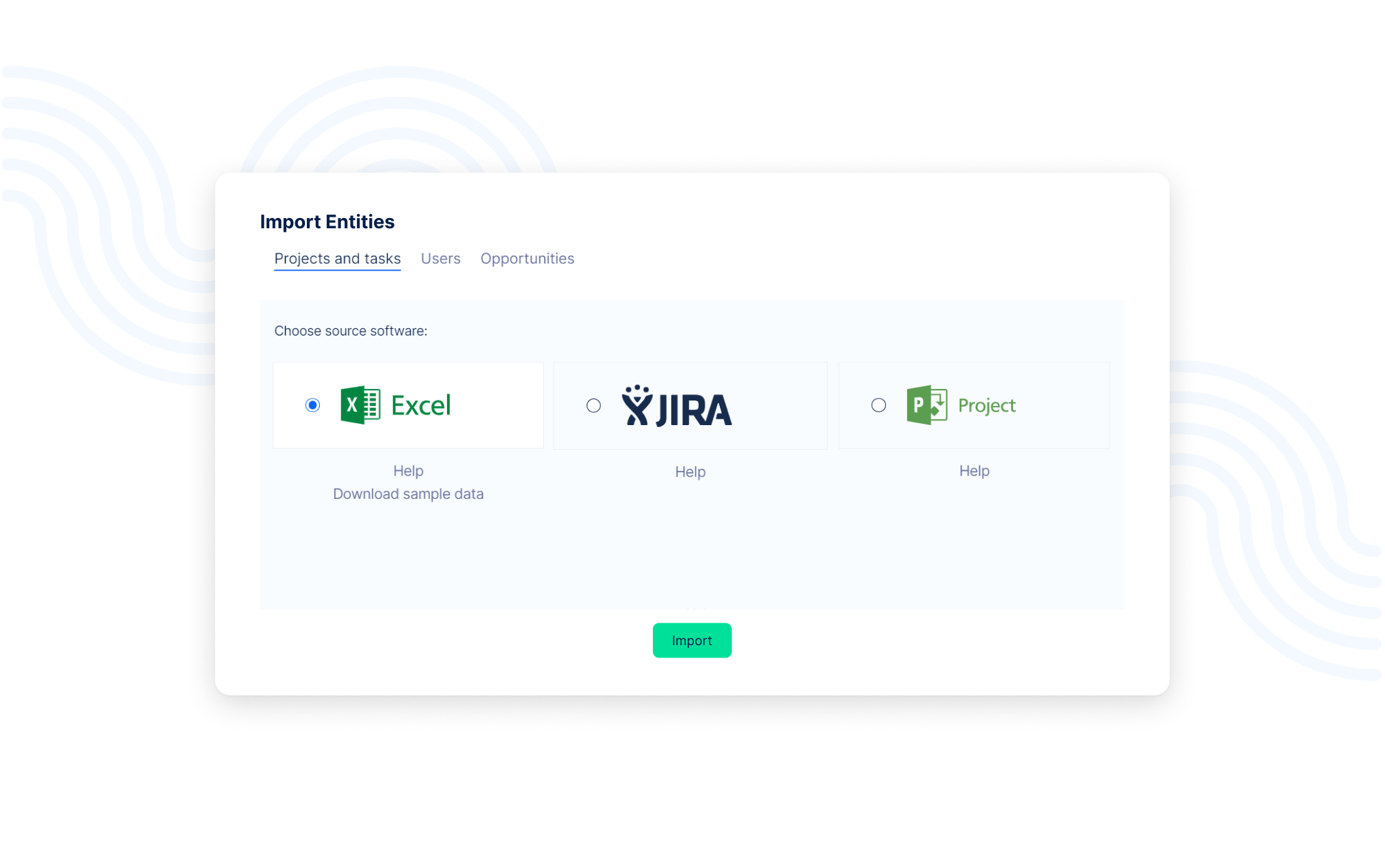1385x868 pixels.
Task: Open the Help link under JIRA
Action: click(690, 472)
